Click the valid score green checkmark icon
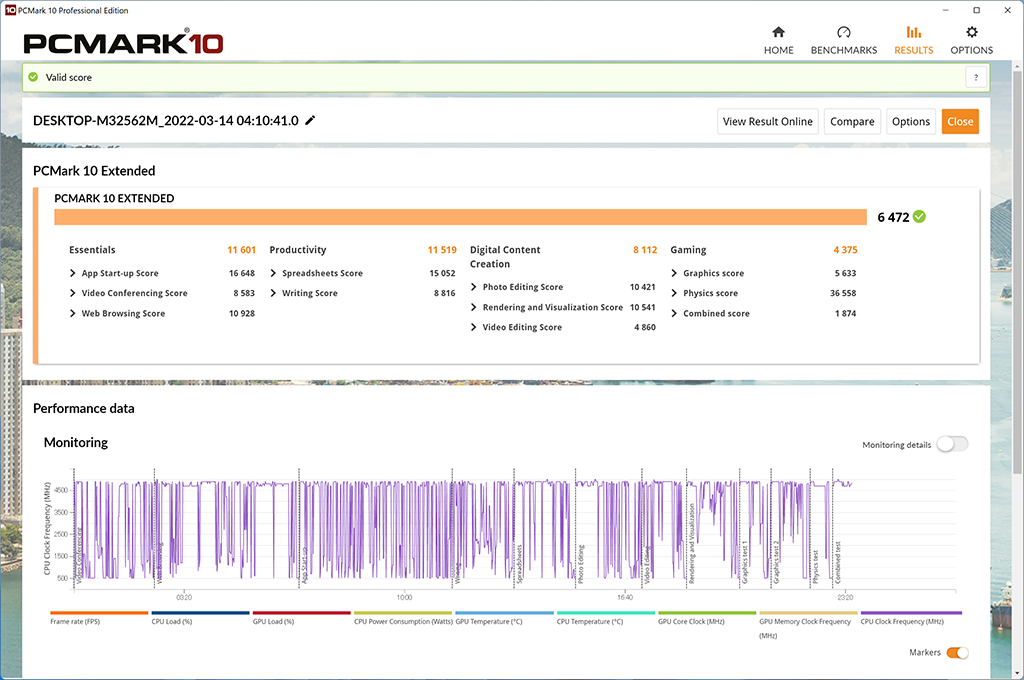The height and width of the screenshot is (680, 1024). tap(33, 77)
